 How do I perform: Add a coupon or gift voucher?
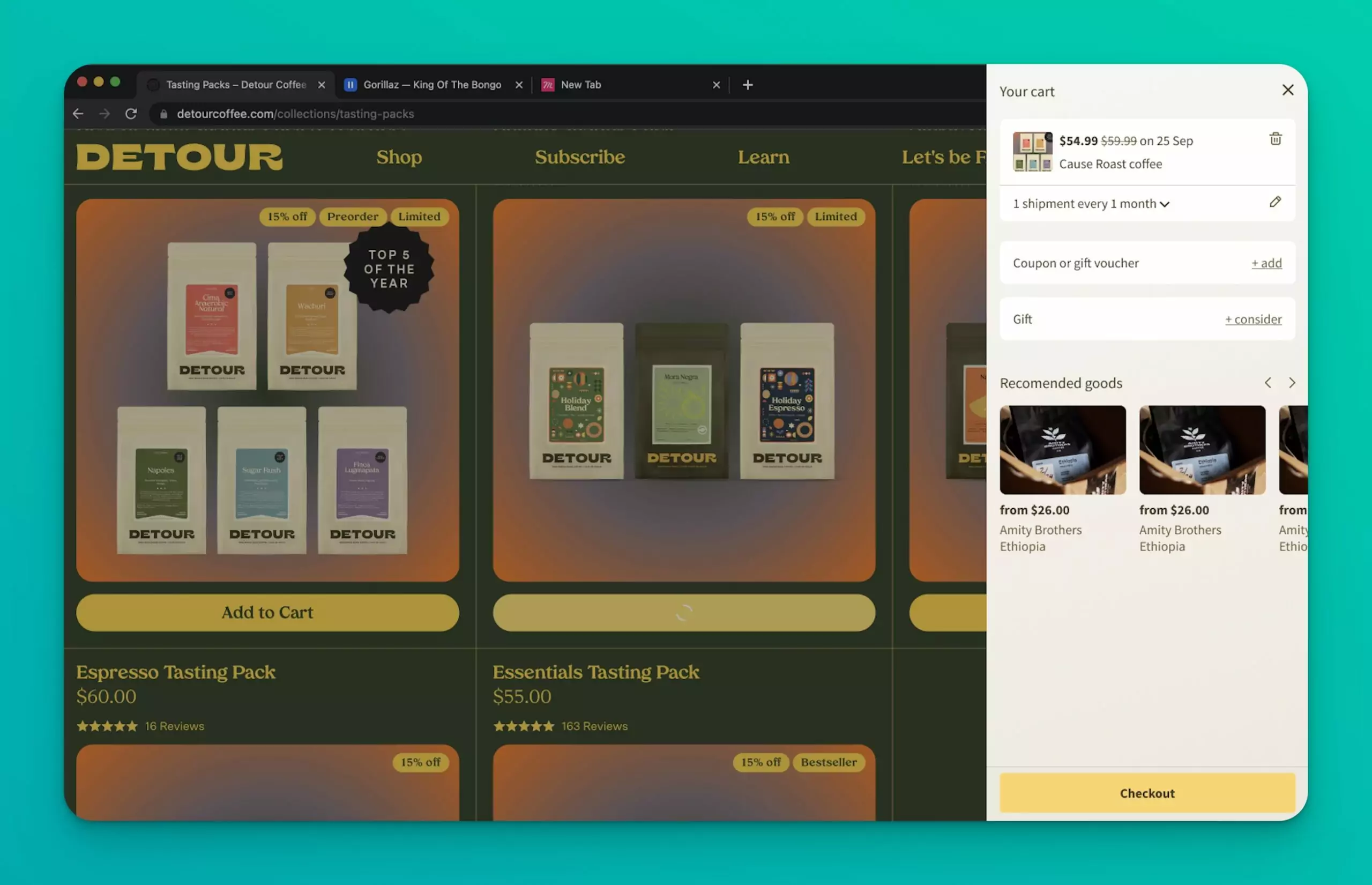(1266, 263)
